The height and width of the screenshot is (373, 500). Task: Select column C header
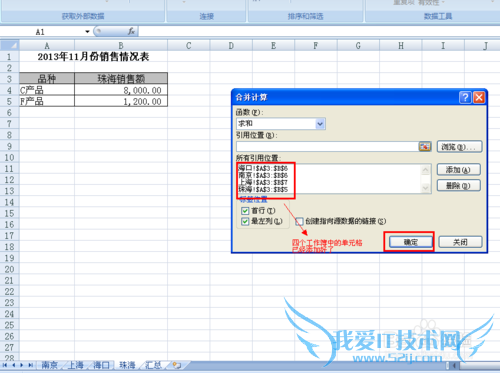189,45
